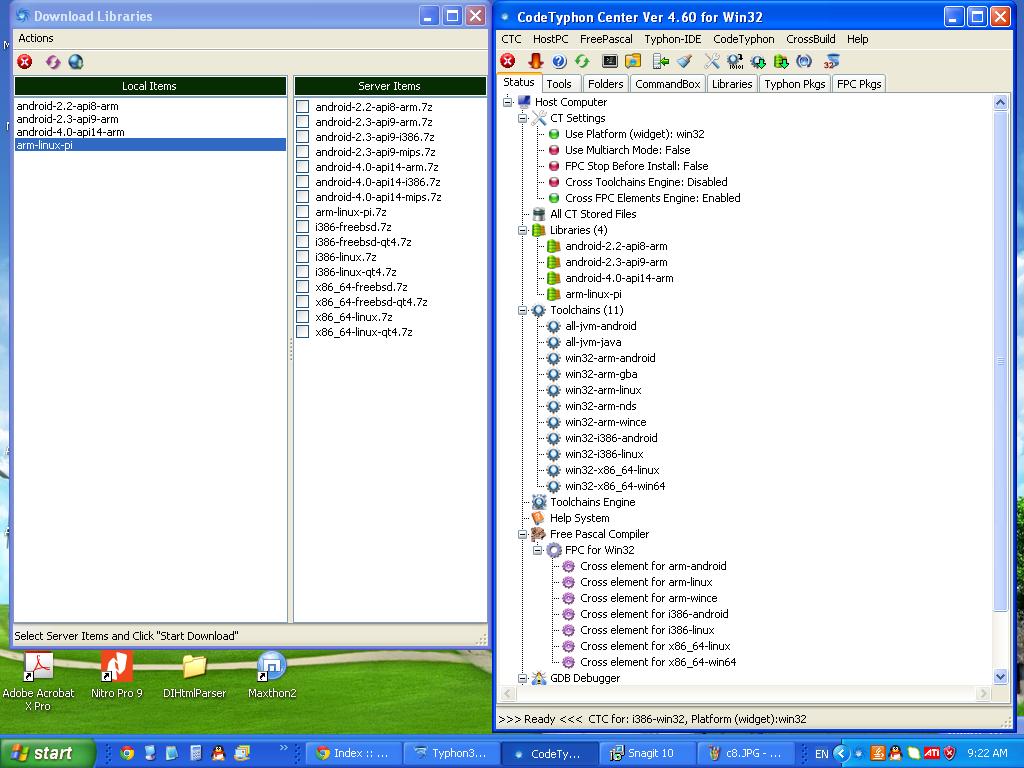Check the x86_64-freebsd-qt4.7z checkbox

(302, 302)
